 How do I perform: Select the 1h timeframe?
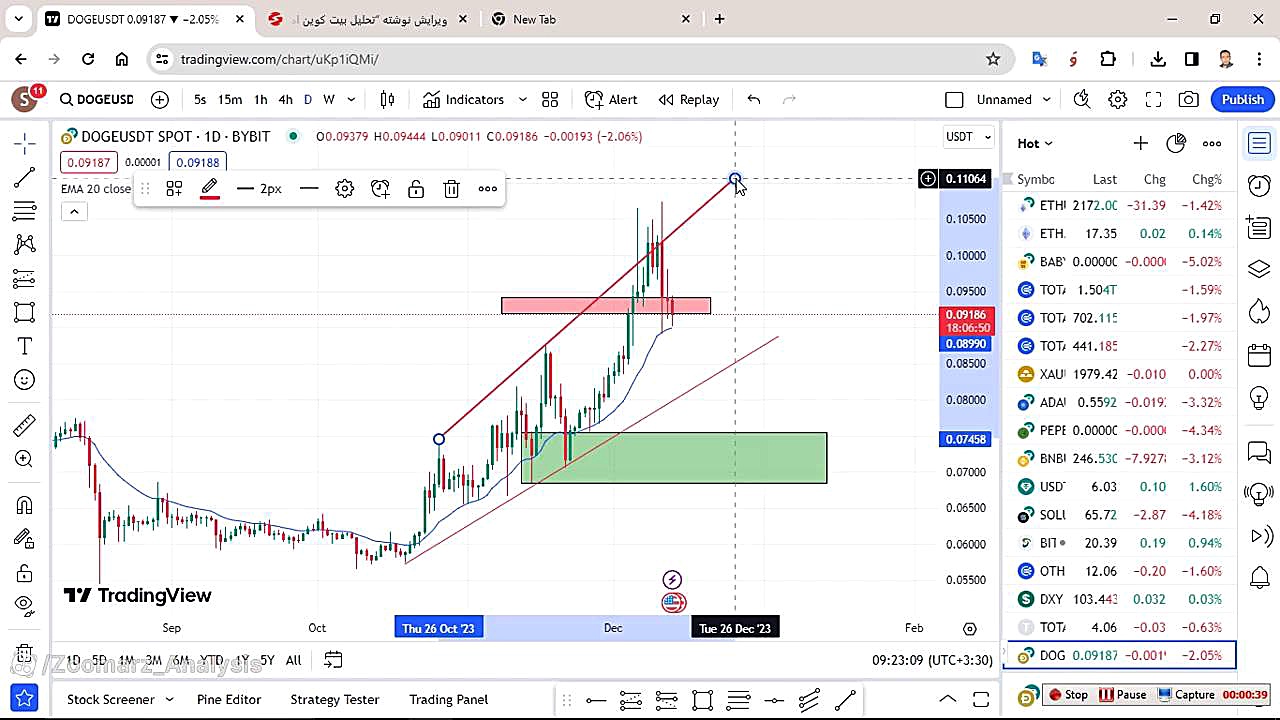pos(260,99)
